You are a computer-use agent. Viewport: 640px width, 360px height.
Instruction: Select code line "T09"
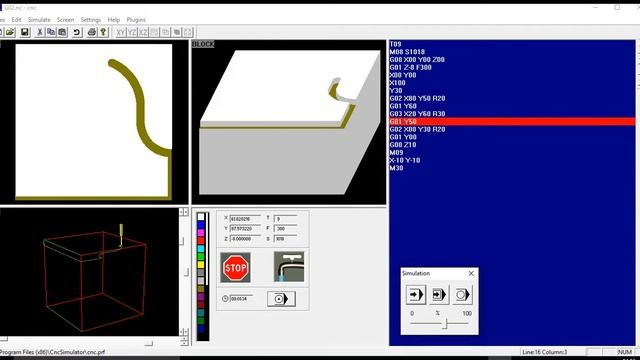pyautogui.click(x=396, y=44)
